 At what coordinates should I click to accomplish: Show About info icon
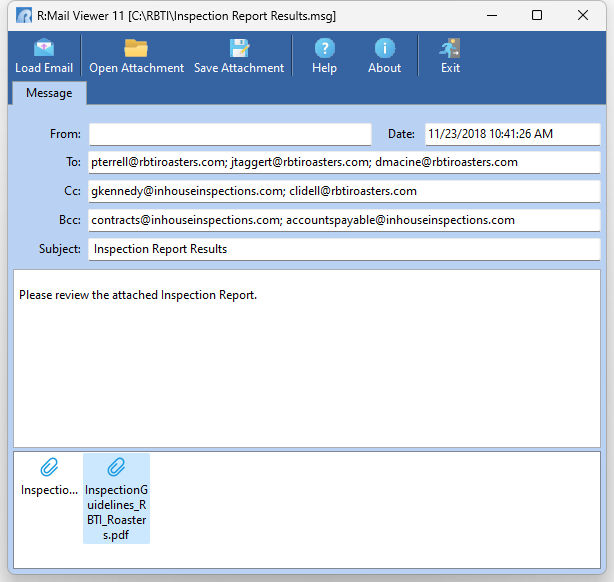[385, 48]
